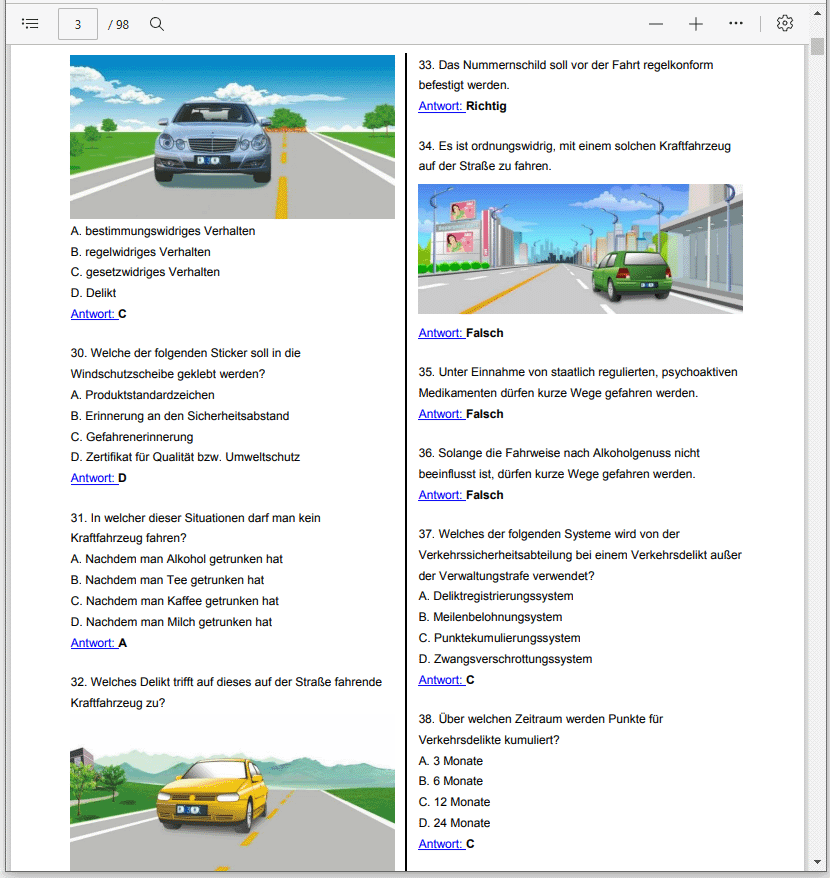Zoom out with the minus icon
This screenshot has height=878, width=830.
tap(656, 23)
